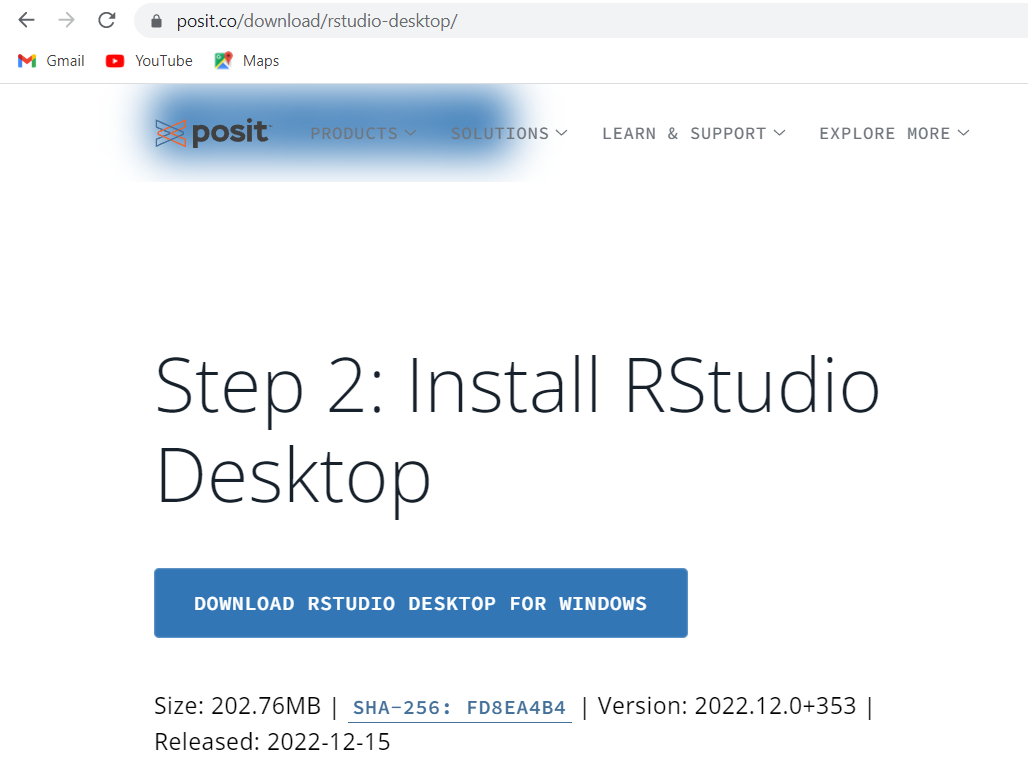Reload the page with the refresh icon
Image resolution: width=1028 pixels, height=780 pixels.
(x=106, y=19)
